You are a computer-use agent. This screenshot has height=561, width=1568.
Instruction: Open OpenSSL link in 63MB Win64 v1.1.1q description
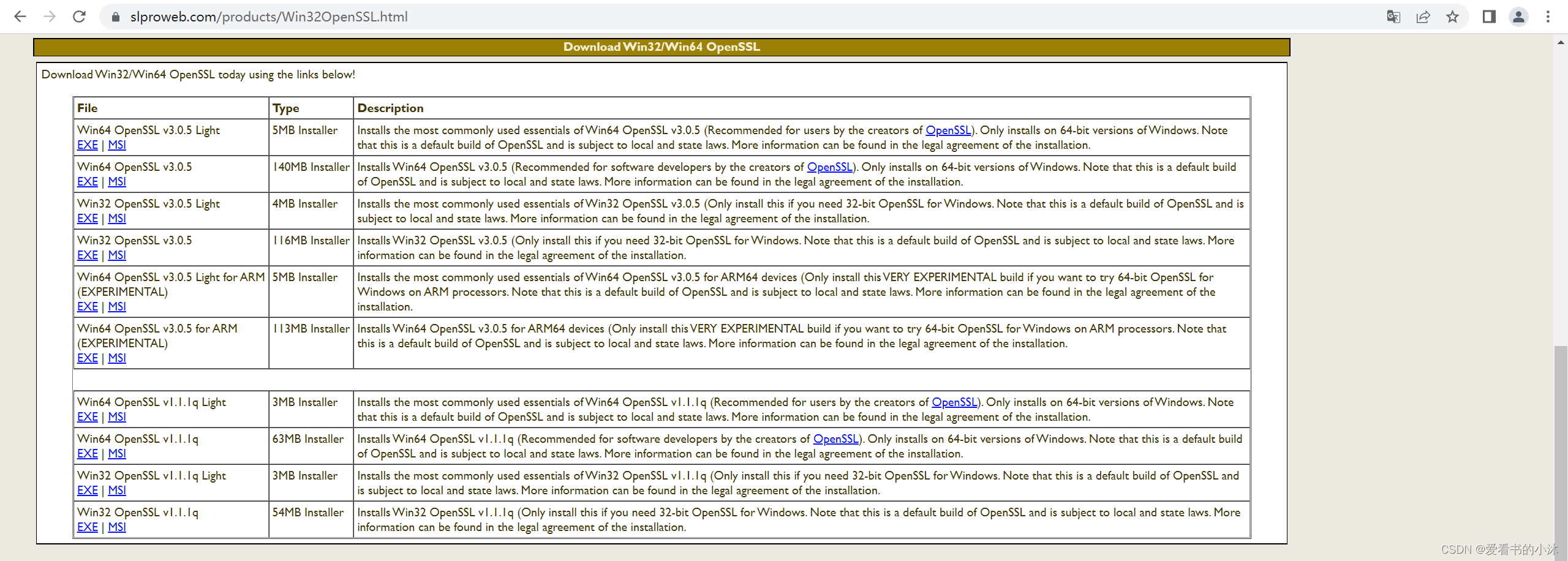(x=836, y=439)
